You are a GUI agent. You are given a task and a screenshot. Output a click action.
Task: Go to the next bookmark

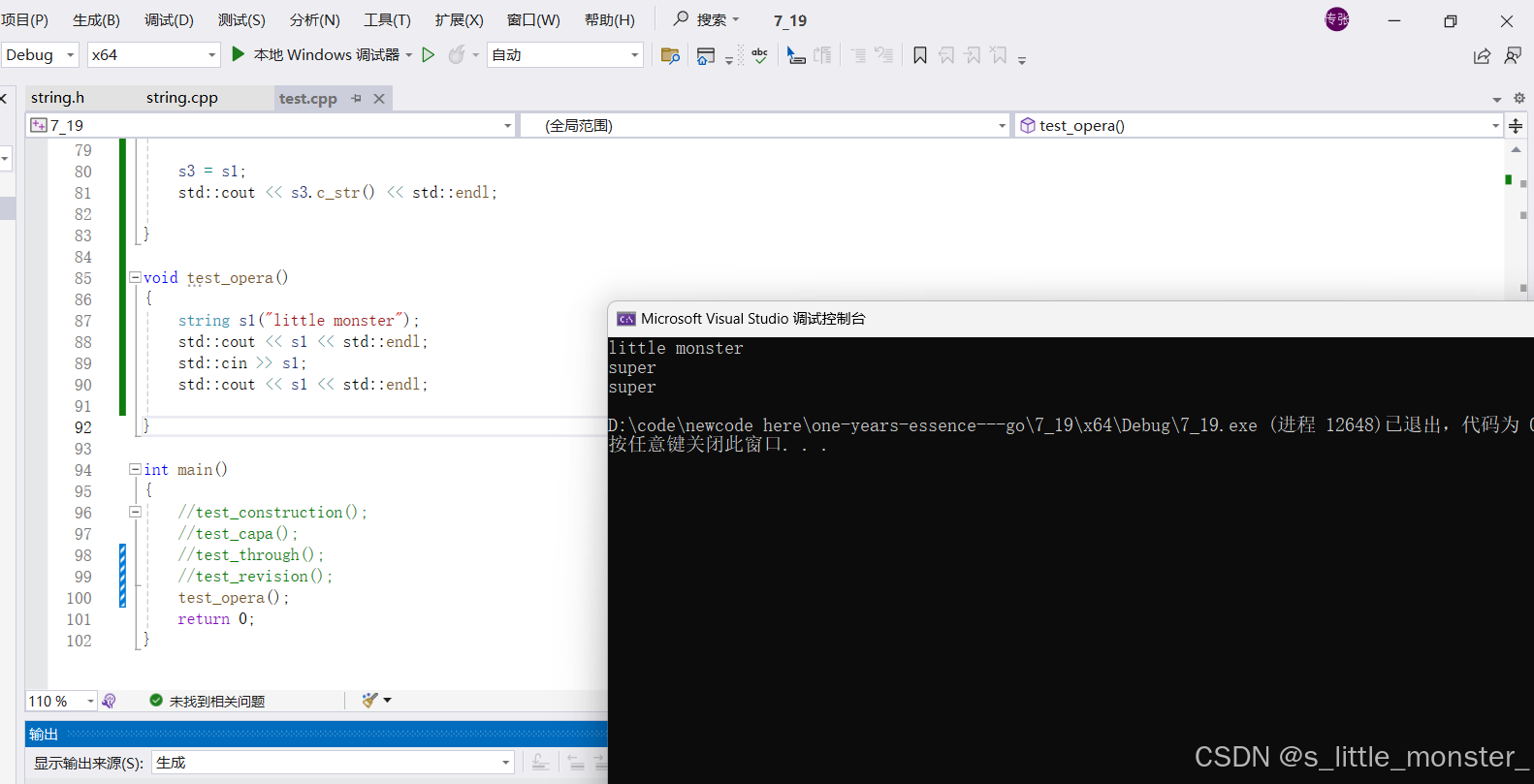coord(973,55)
